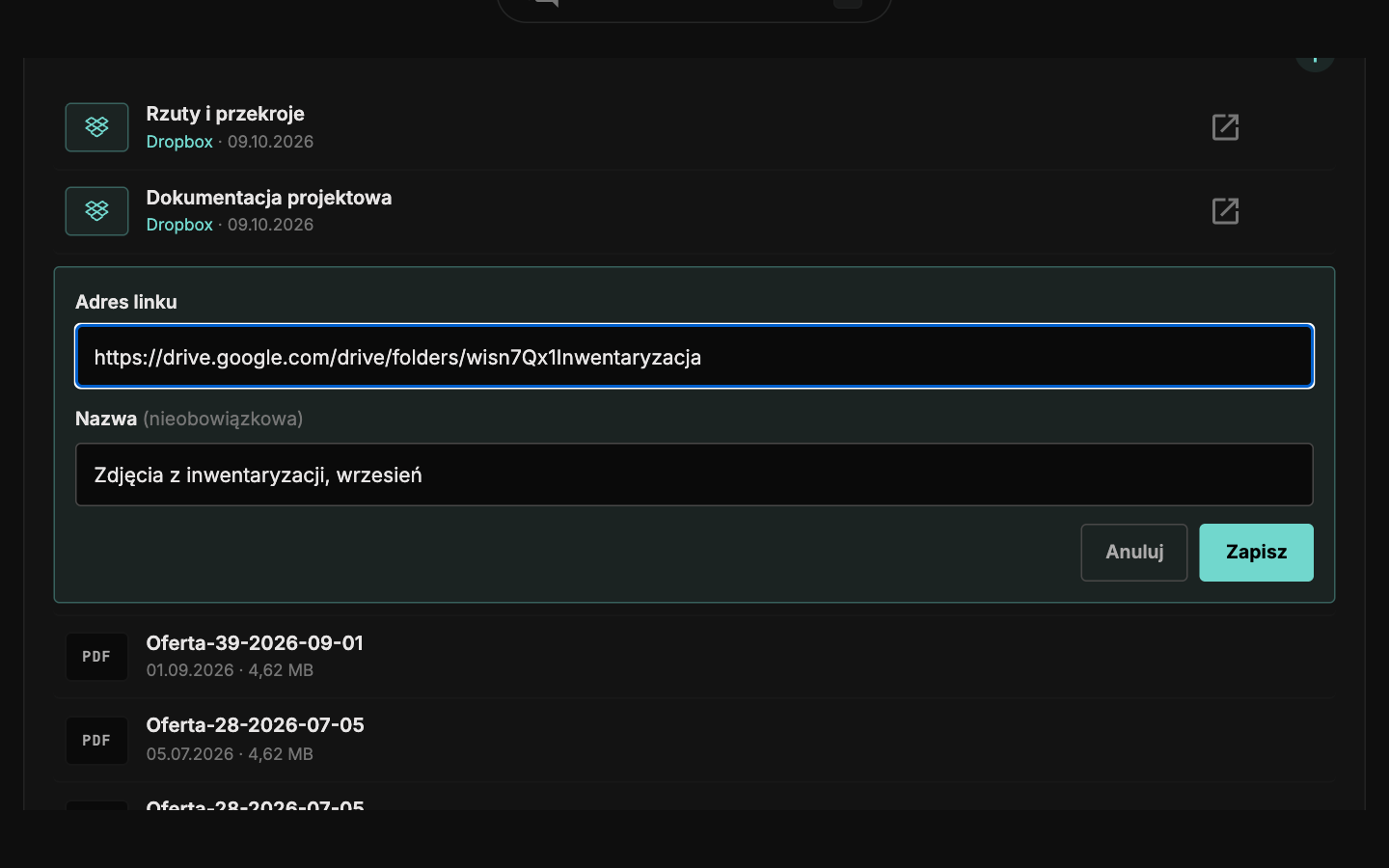
Task: Cancel with the Anuluj button
Action: pyautogui.click(x=1134, y=553)
